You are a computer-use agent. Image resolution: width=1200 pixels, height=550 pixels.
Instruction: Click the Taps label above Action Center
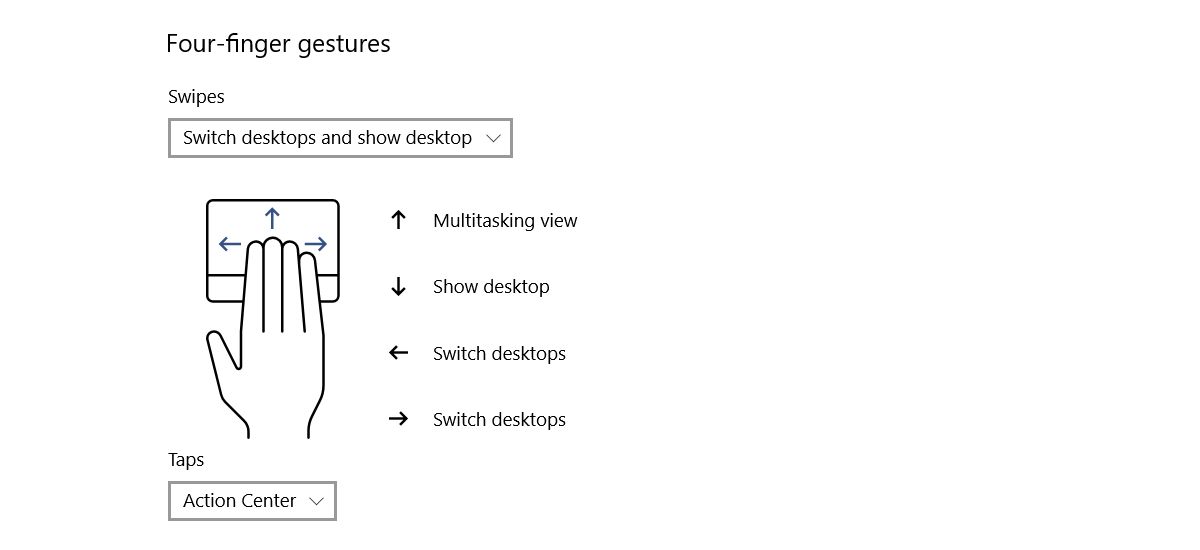(x=186, y=460)
